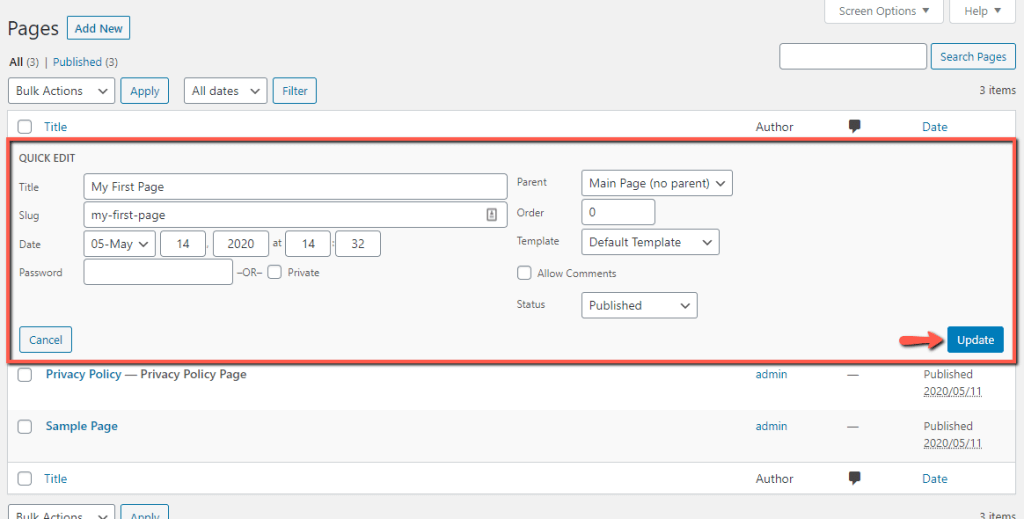
Task: Click the top '3 items' count text
Action: pos(997,90)
